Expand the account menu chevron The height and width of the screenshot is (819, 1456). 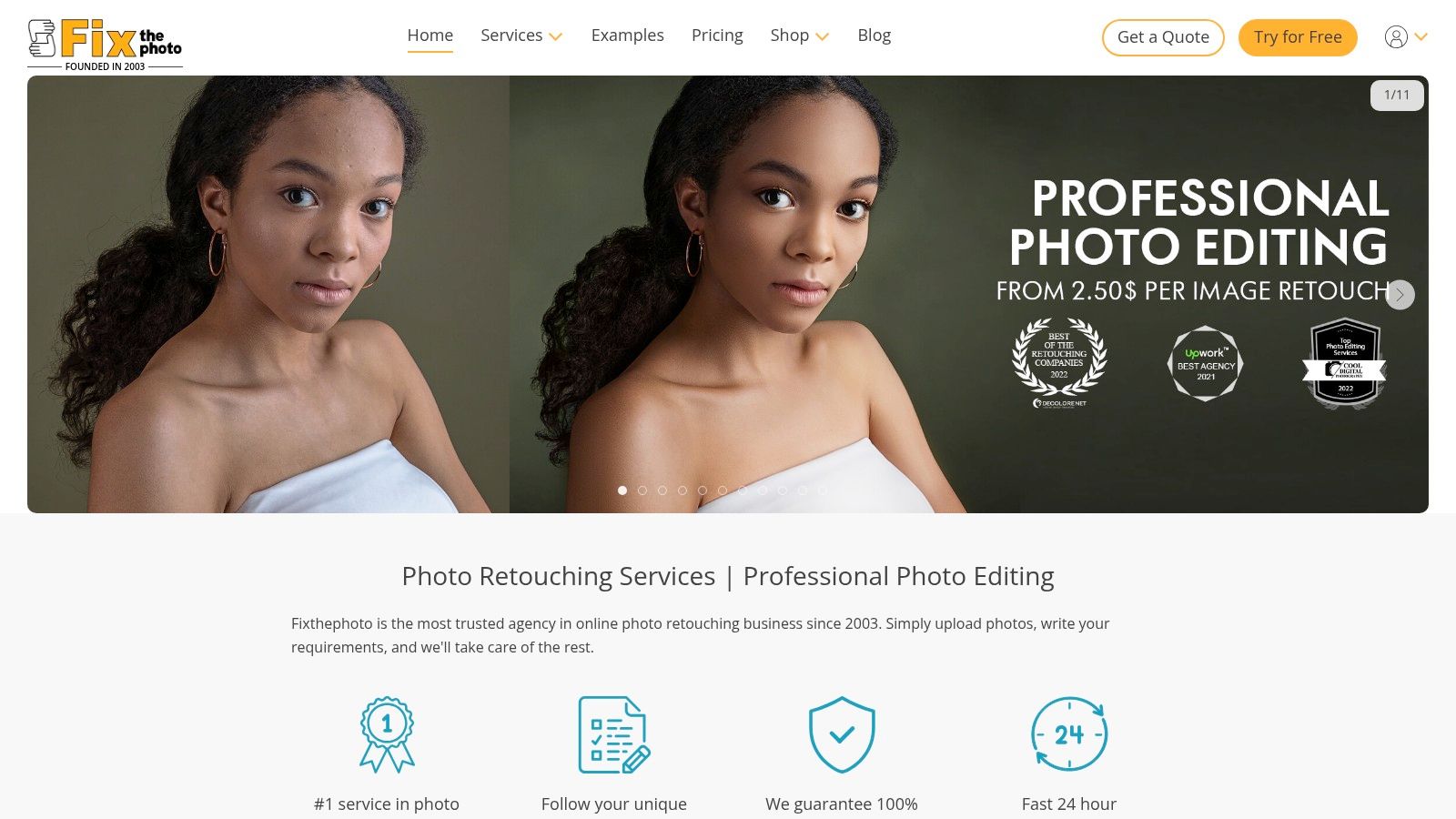coord(1421,37)
